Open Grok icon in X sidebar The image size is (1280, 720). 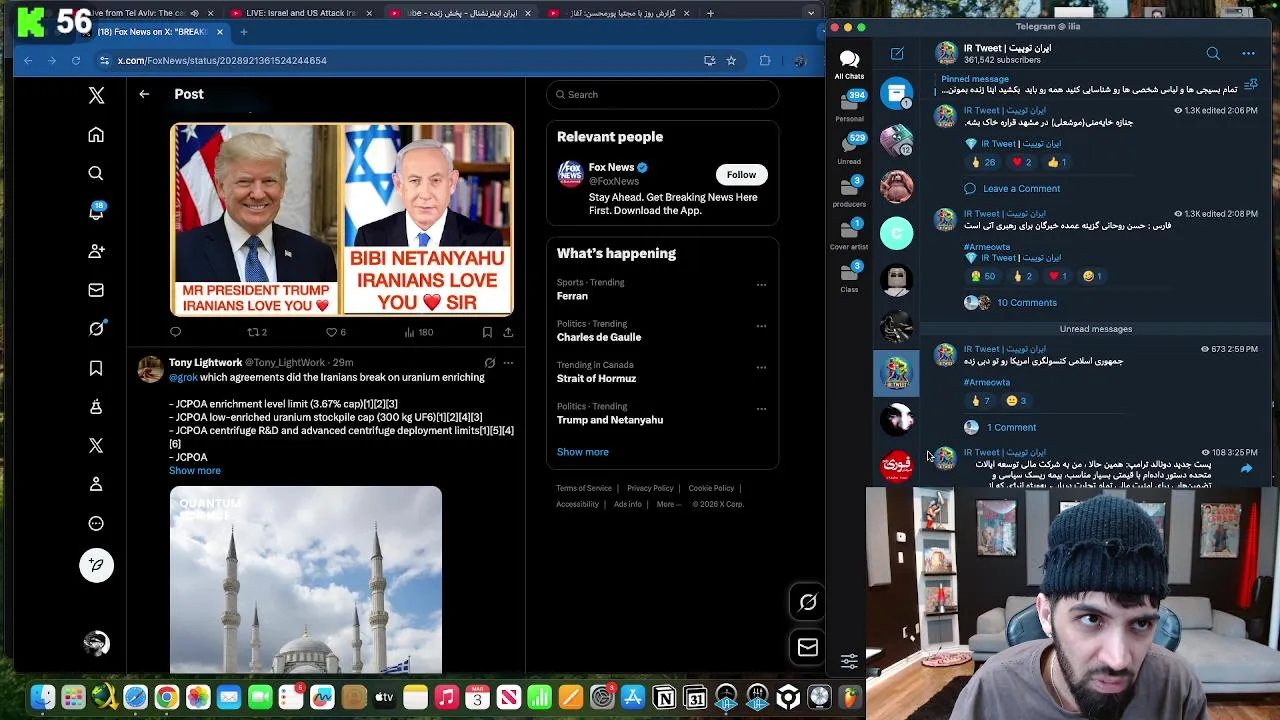96,329
